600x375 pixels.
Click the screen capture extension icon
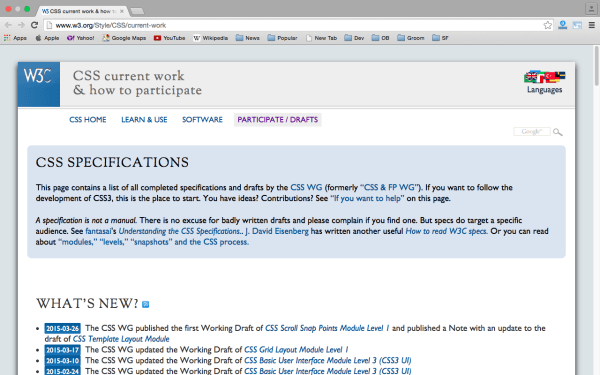pyautogui.click(x=577, y=25)
